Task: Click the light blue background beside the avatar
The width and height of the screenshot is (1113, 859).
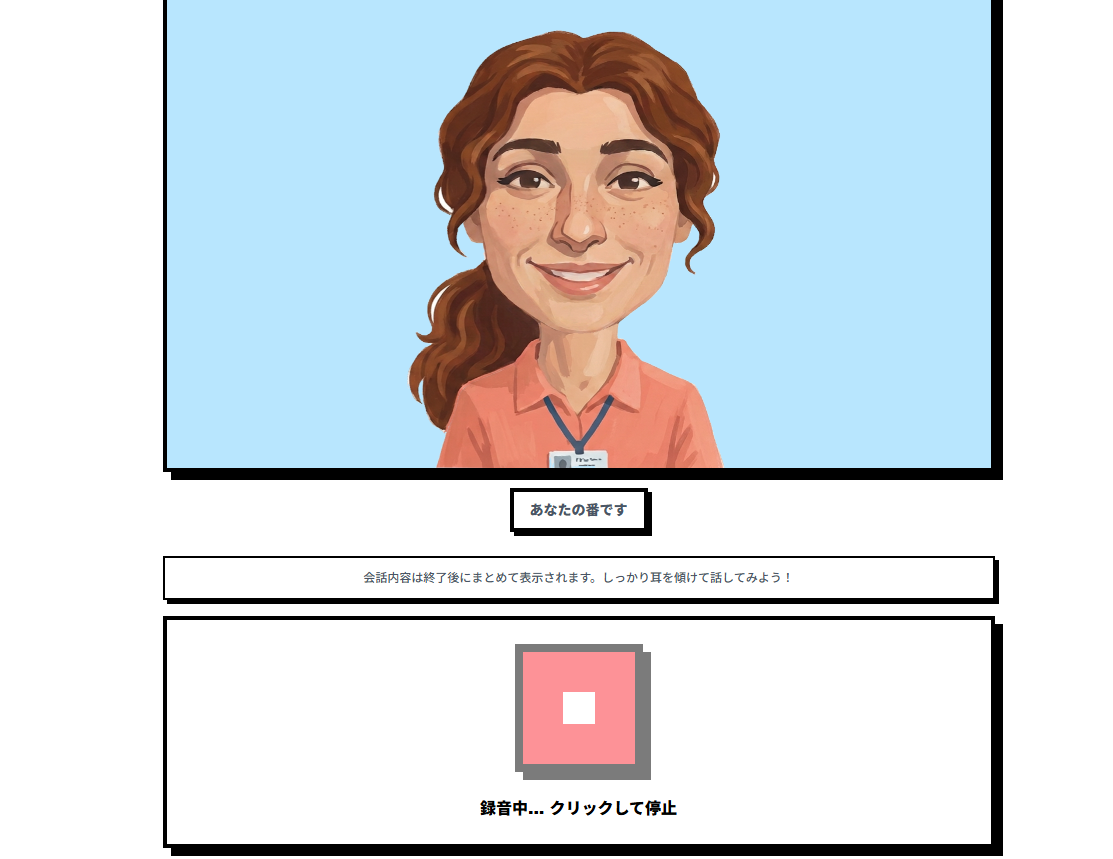Action: 284,234
